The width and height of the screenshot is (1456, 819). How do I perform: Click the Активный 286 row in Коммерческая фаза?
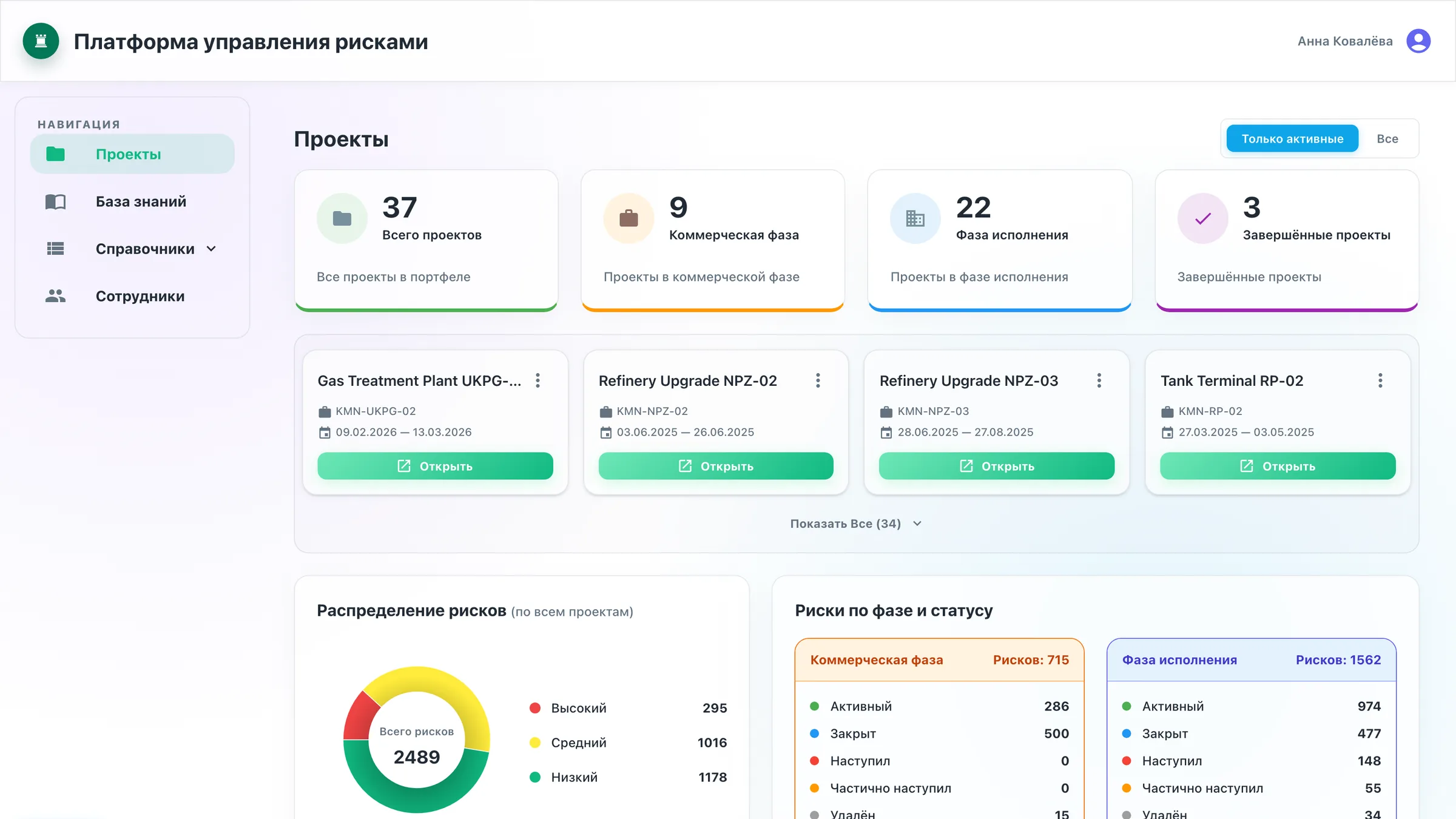coord(939,706)
